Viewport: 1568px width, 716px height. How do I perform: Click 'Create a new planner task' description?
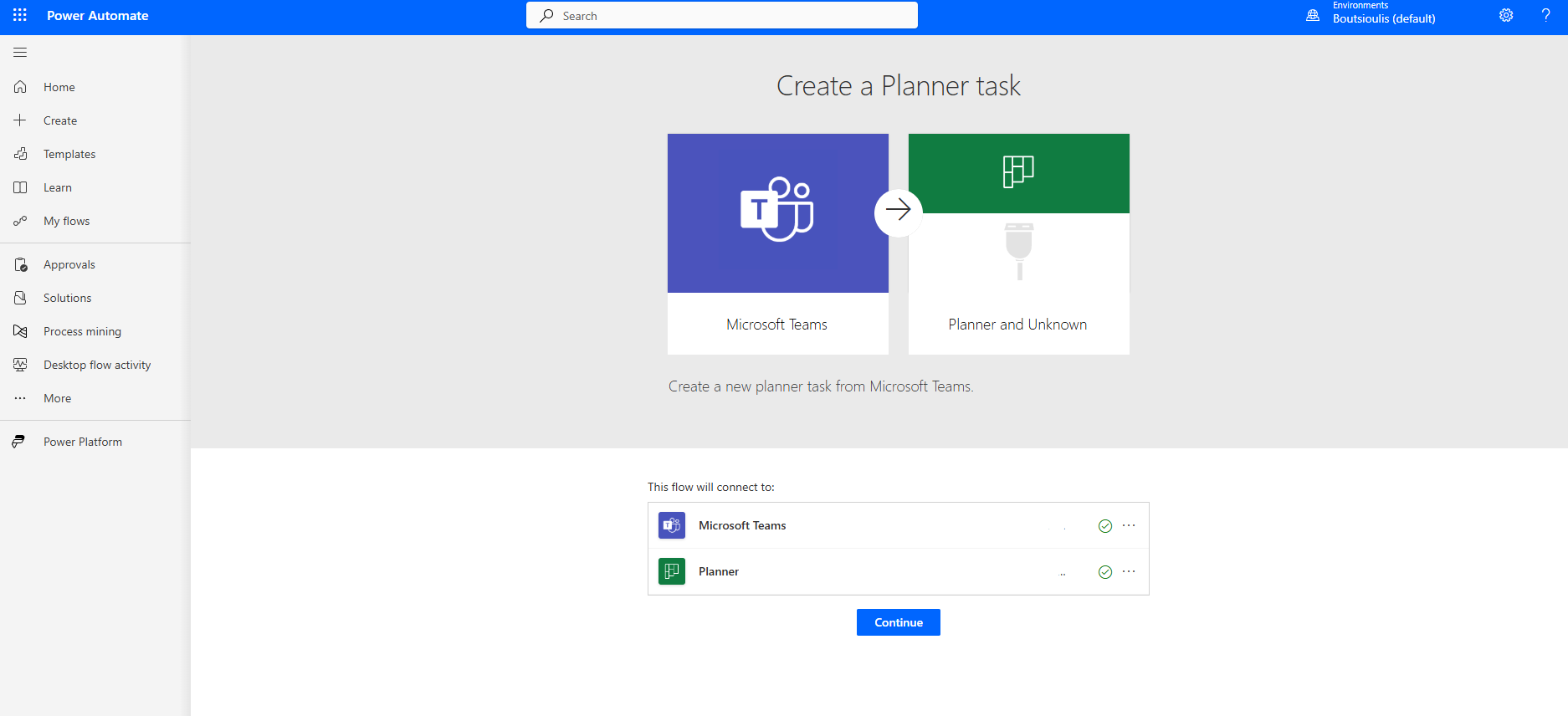click(821, 386)
